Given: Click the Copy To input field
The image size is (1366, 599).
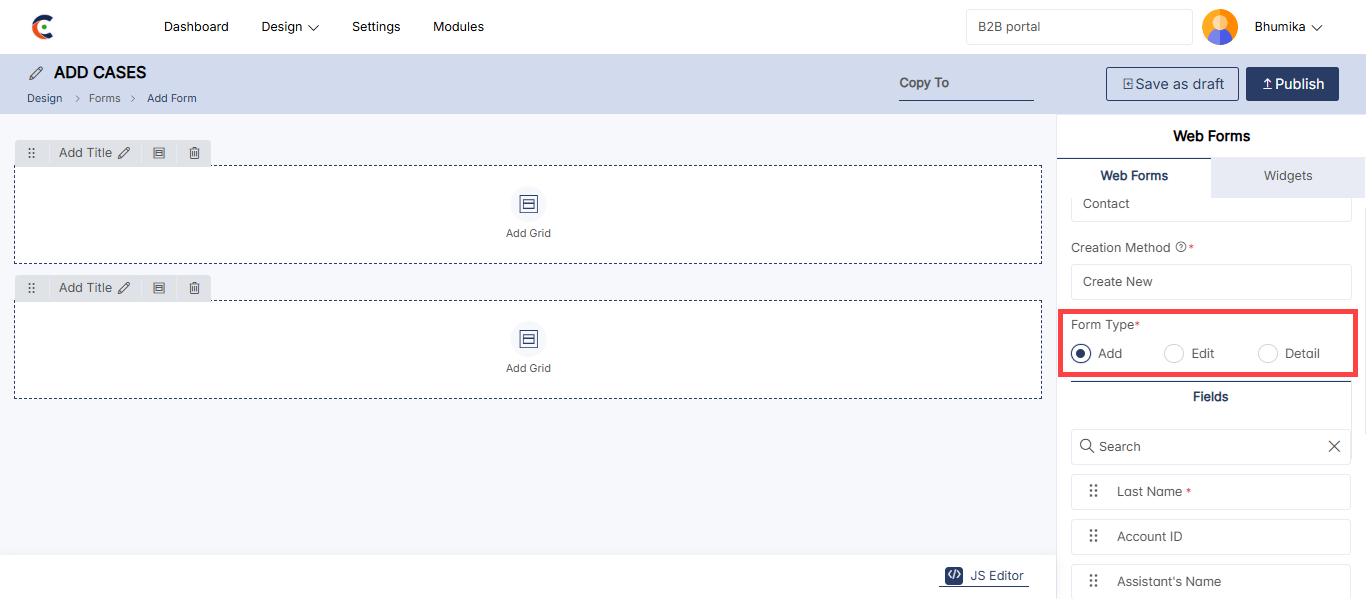Looking at the screenshot, I should [x=965, y=84].
